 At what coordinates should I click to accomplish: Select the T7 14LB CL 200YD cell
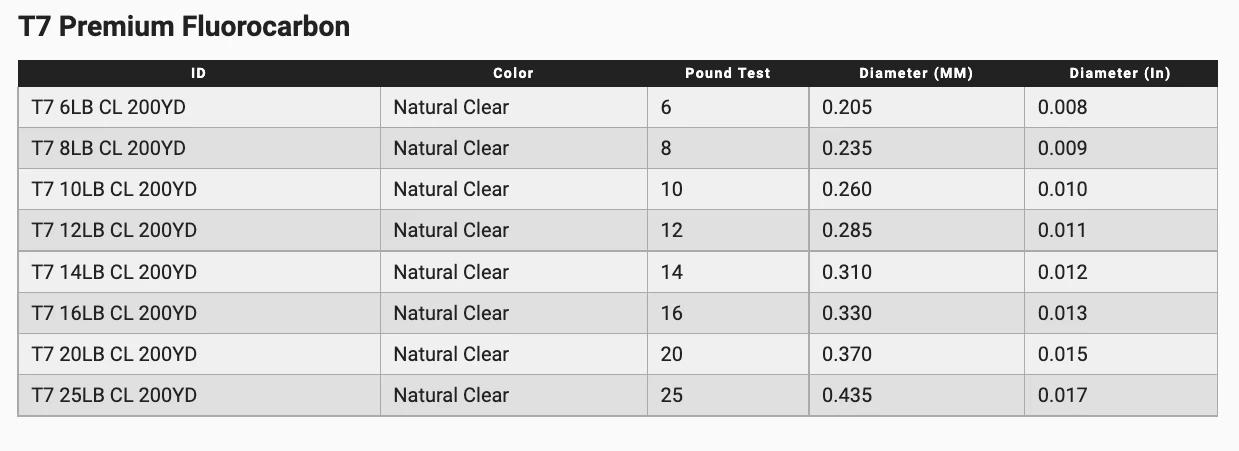(x=113, y=272)
